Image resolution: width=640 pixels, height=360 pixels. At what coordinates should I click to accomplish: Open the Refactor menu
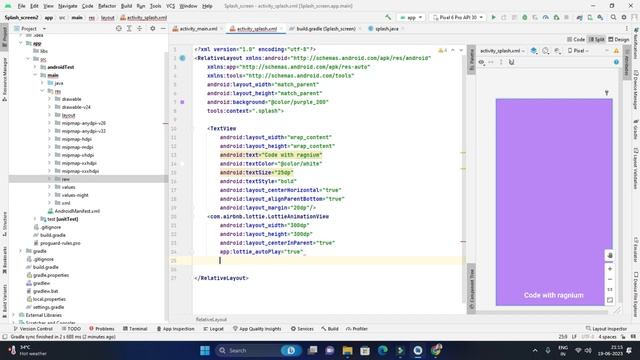[107, 6]
